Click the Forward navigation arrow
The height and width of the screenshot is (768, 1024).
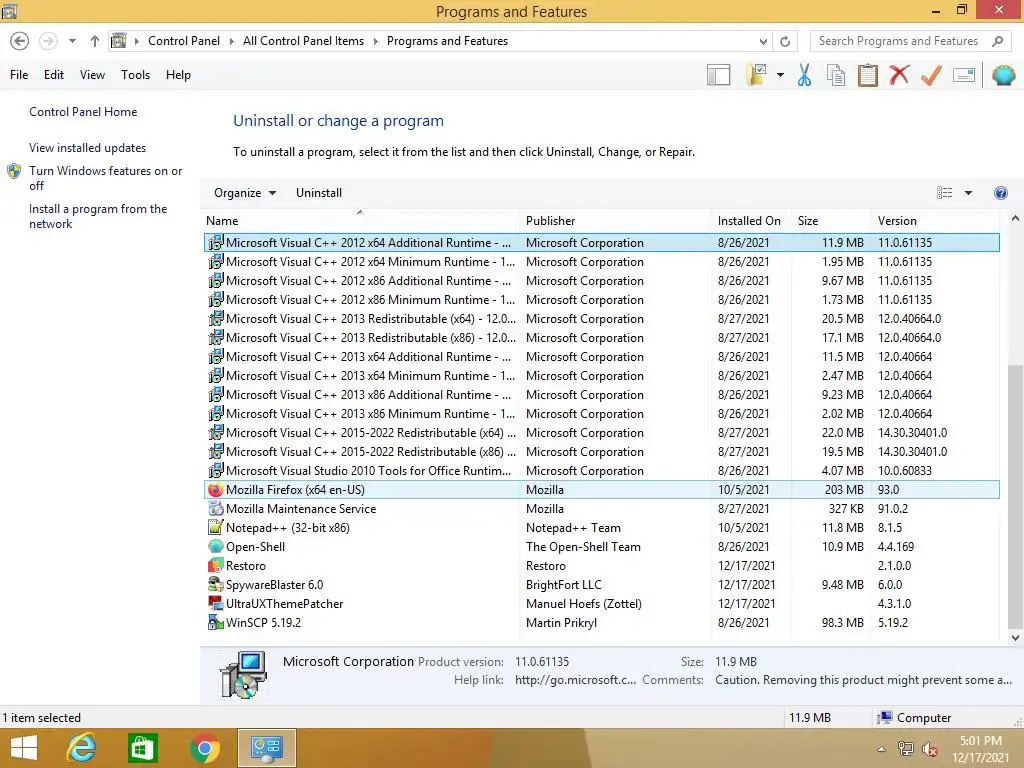[x=48, y=41]
